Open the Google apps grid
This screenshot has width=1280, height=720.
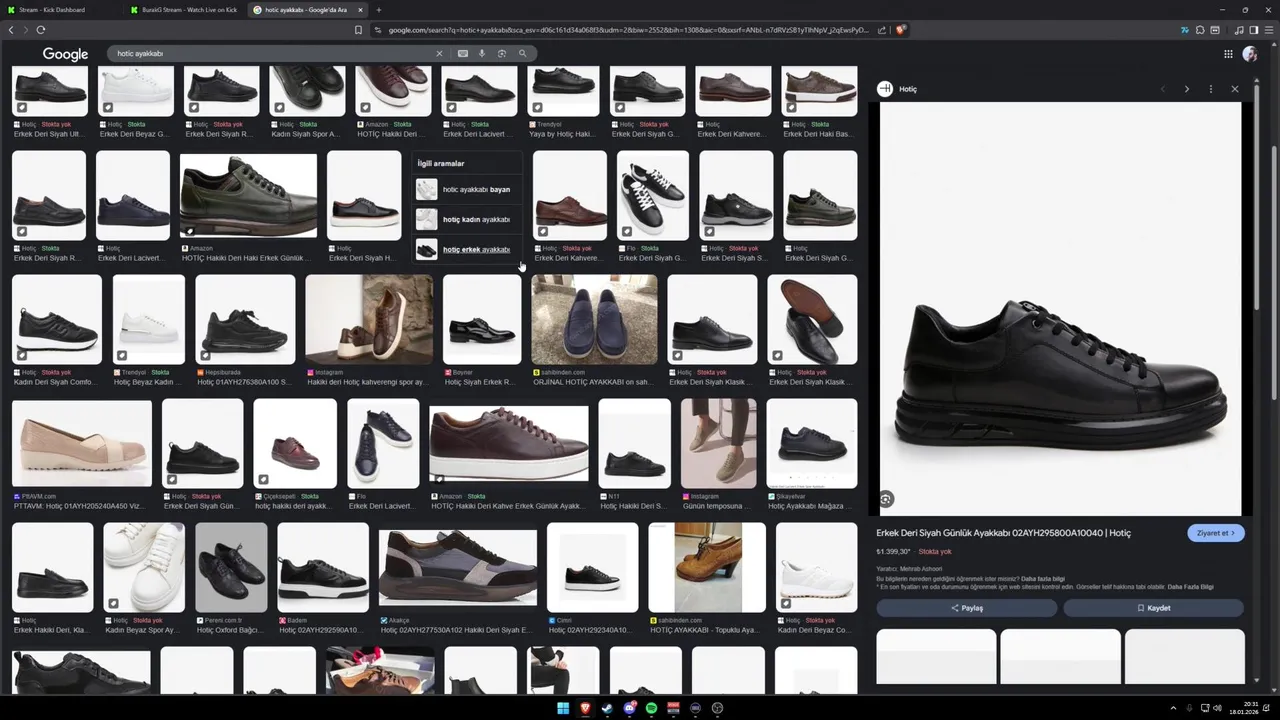click(x=1228, y=54)
